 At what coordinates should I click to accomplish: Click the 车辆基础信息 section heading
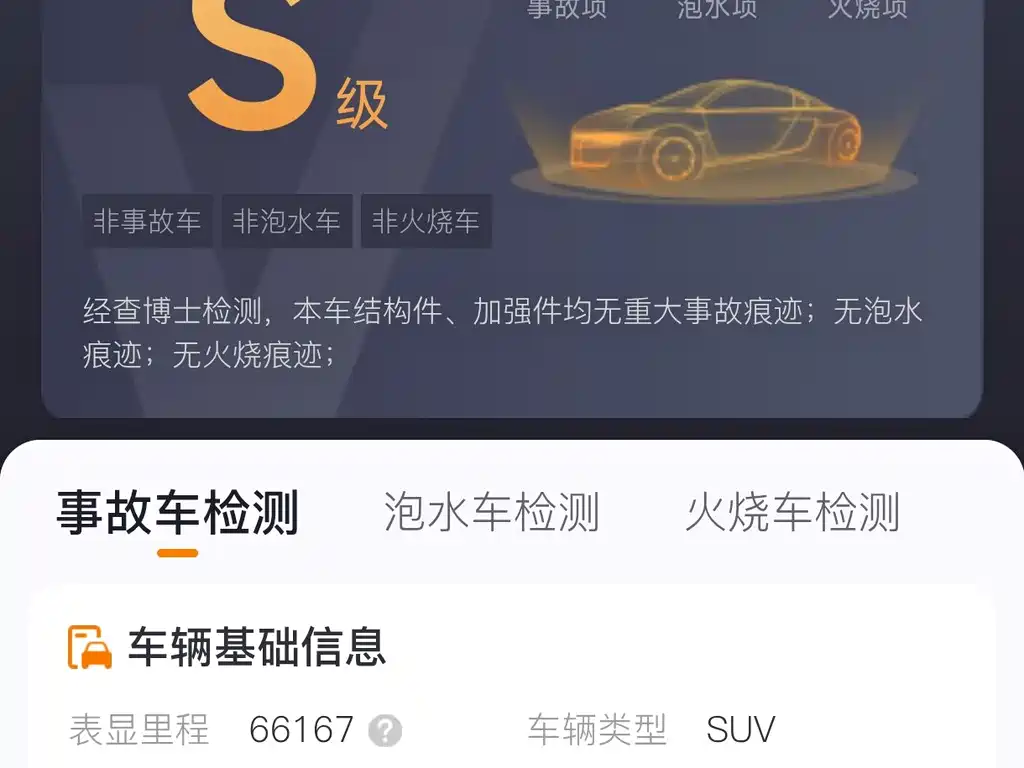pos(257,647)
